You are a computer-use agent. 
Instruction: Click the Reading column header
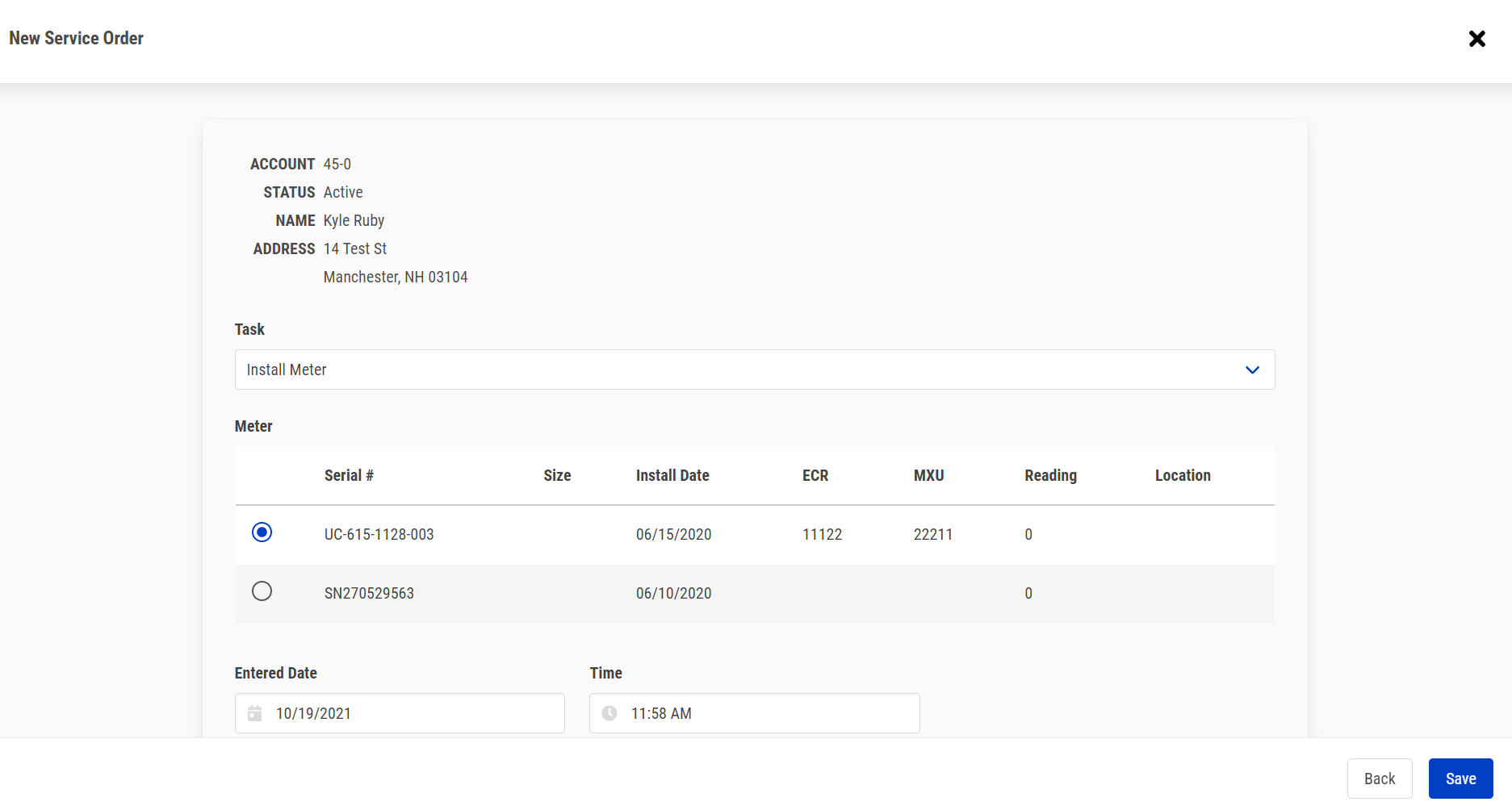(x=1050, y=476)
